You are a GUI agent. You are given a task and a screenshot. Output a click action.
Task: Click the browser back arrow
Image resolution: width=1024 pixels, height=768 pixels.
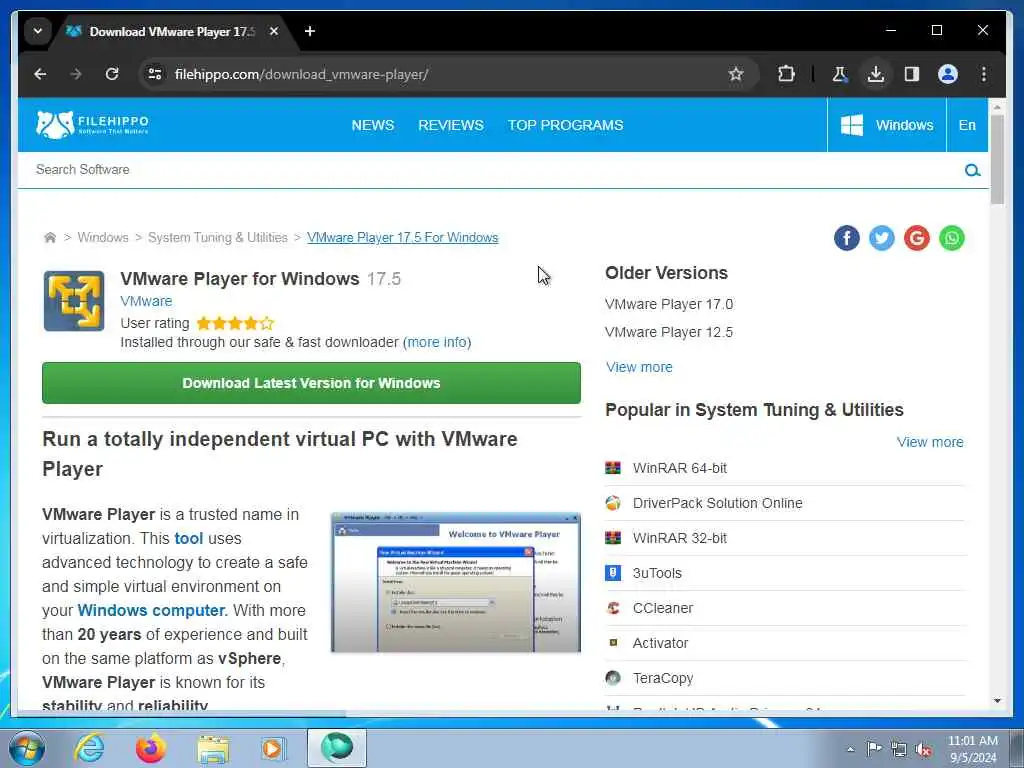click(x=40, y=74)
